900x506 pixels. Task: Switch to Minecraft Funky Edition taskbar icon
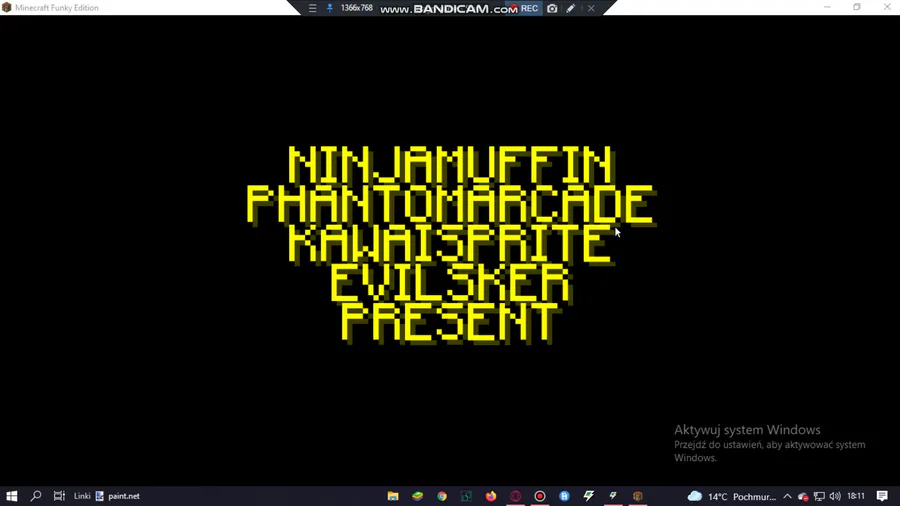638,496
